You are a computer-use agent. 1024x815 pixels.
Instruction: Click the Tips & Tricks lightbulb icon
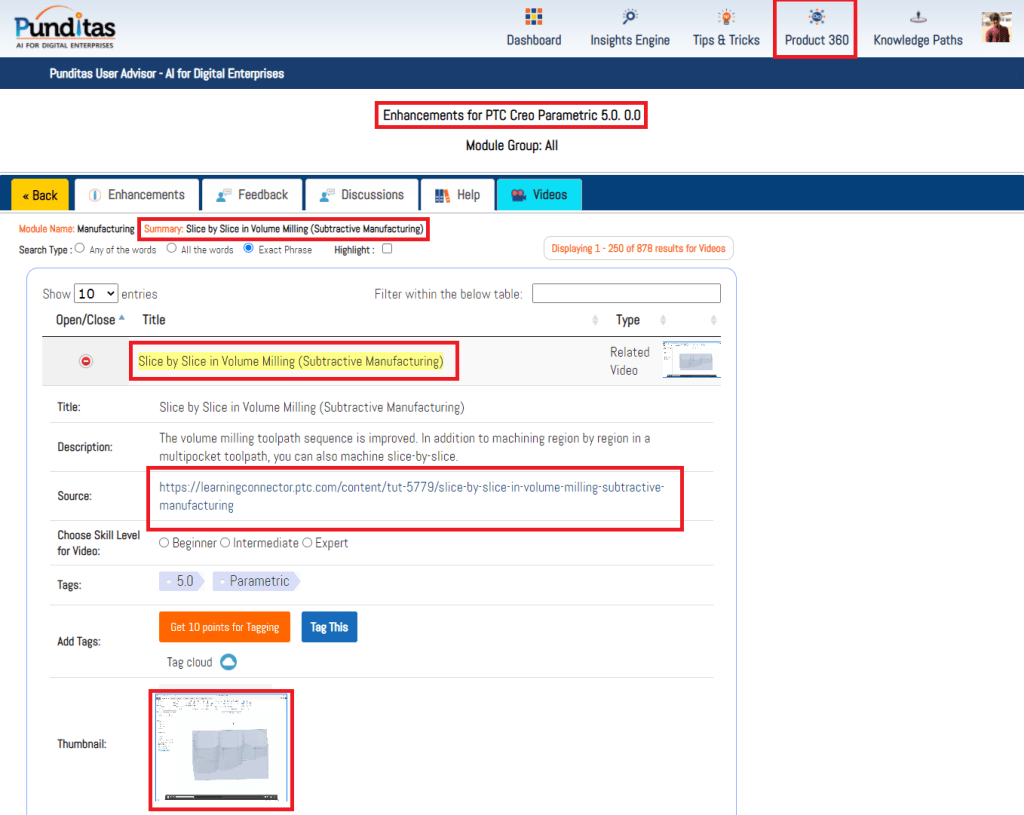(726, 18)
